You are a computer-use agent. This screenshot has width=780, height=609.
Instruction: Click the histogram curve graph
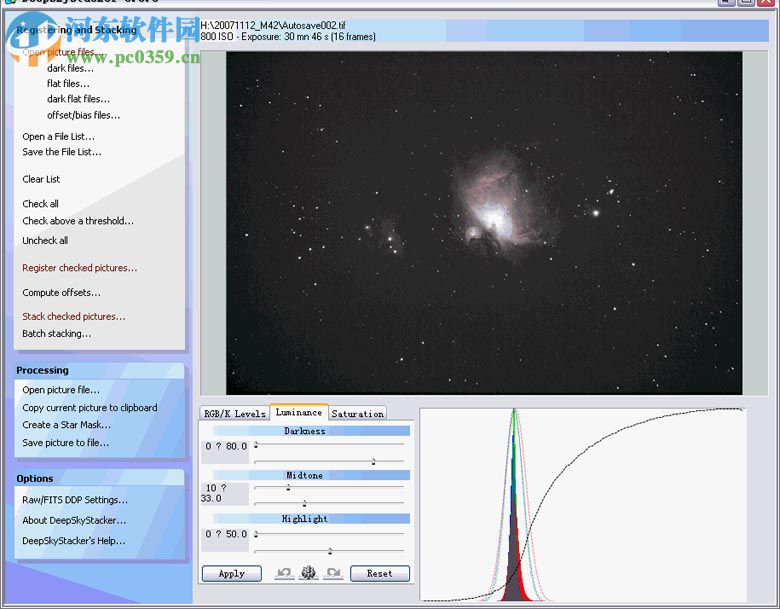pos(583,505)
